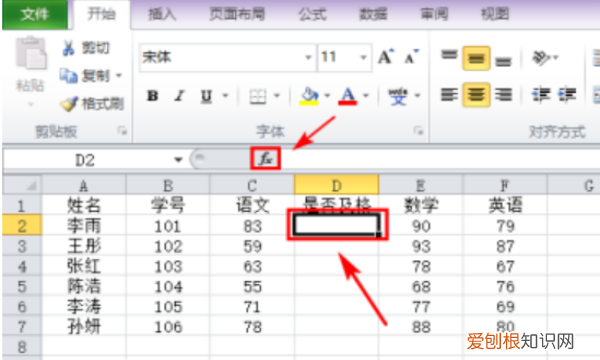Switch to the 插入 Insert tab
Image resolution: width=600 pixels, height=360 pixels.
pos(162,15)
